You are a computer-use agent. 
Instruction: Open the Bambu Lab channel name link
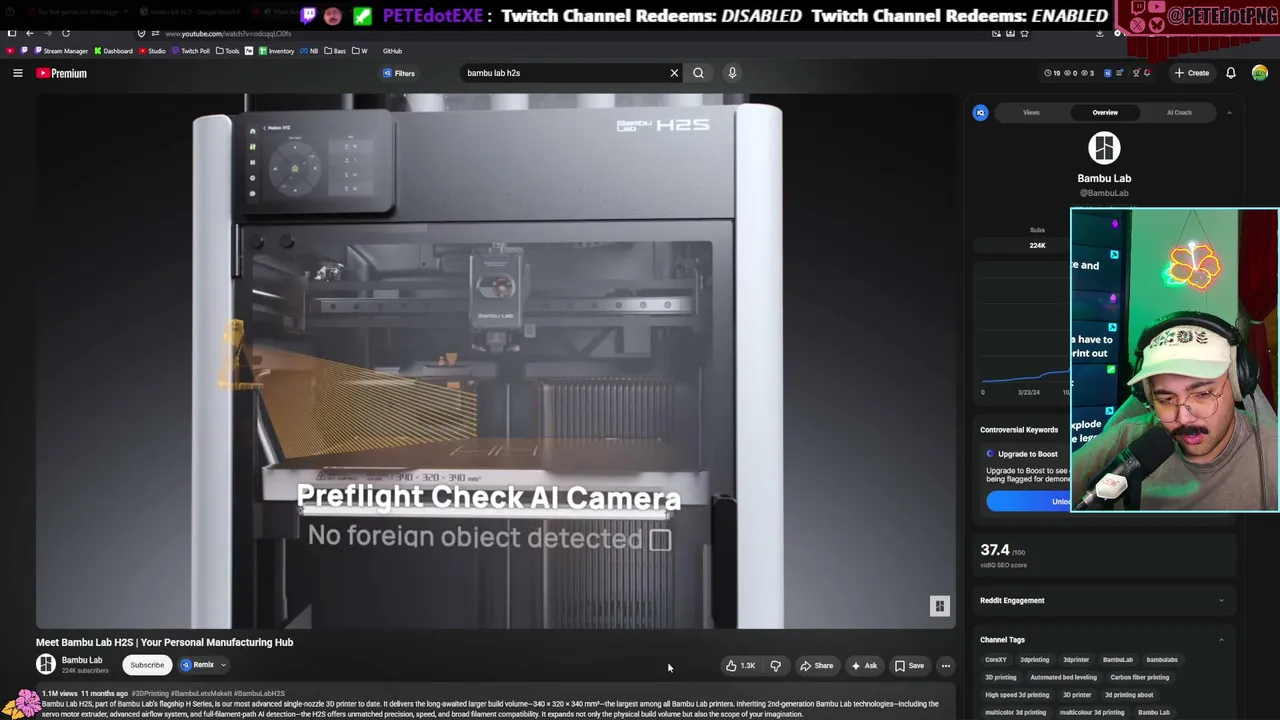click(x=82, y=660)
